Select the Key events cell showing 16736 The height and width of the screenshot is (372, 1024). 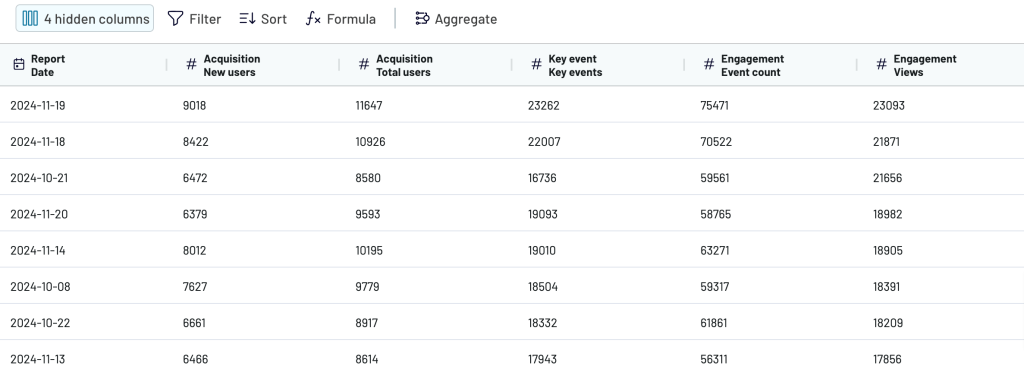[542, 178]
